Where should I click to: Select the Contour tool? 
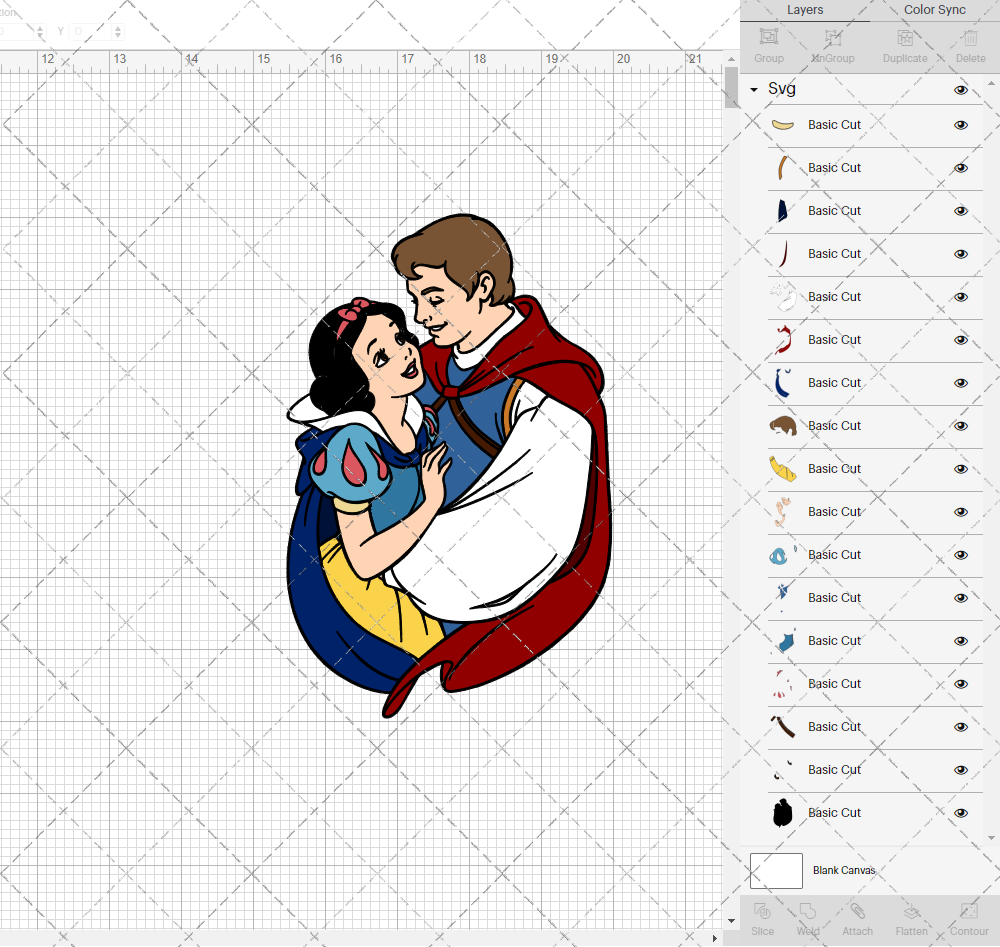pos(969,911)
